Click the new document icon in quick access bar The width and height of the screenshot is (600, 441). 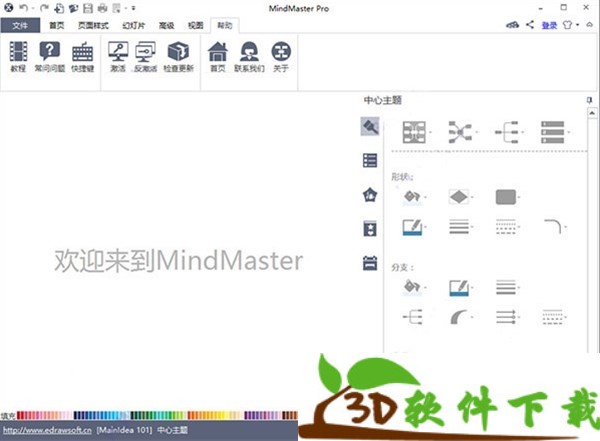(59, 8)
